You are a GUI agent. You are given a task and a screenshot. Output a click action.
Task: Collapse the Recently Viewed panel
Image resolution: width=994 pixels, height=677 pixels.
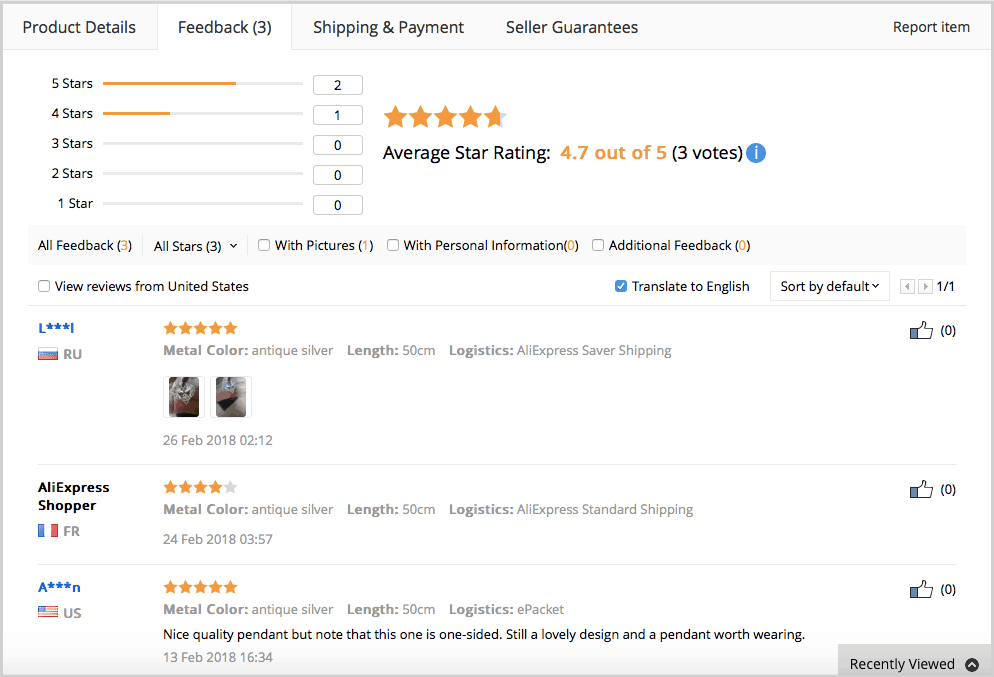click(x=971, y=663)
